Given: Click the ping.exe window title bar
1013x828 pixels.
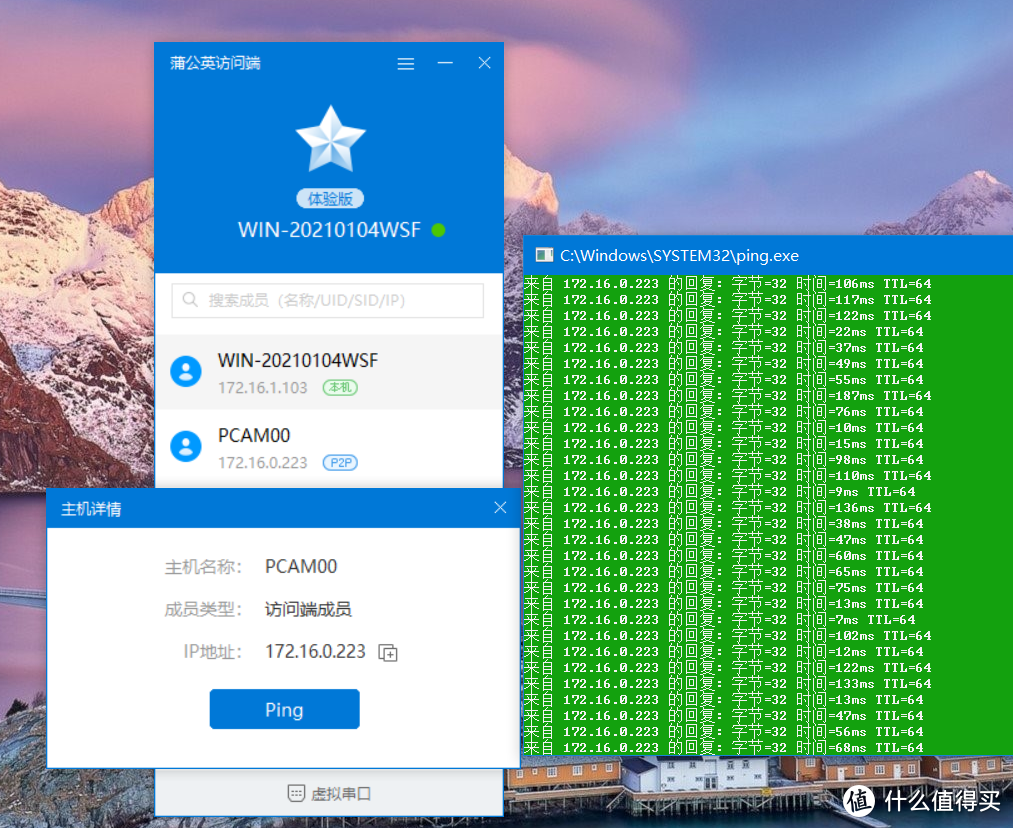Looking at the screenshot, I should 768,255.
